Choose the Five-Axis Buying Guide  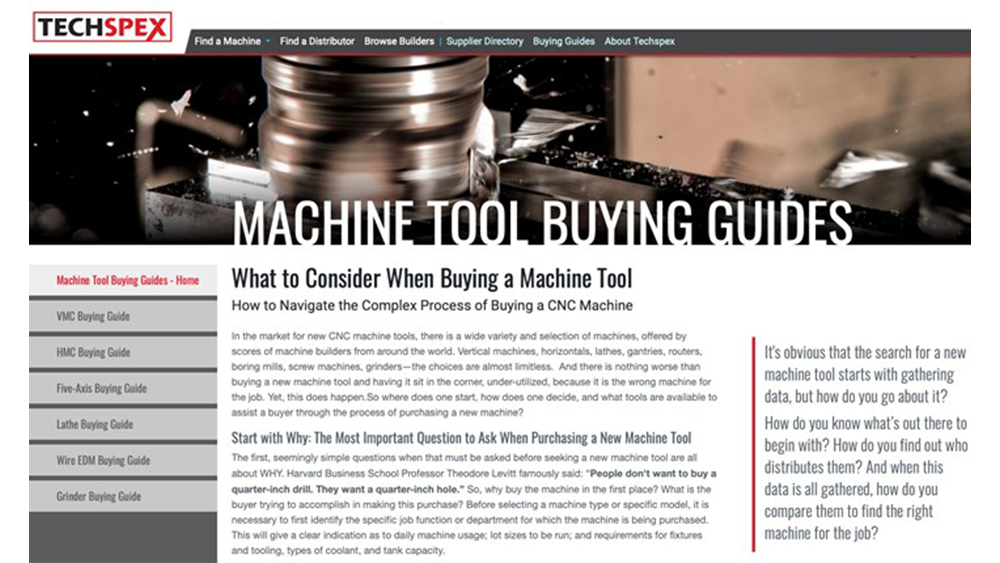pos(102,389)
